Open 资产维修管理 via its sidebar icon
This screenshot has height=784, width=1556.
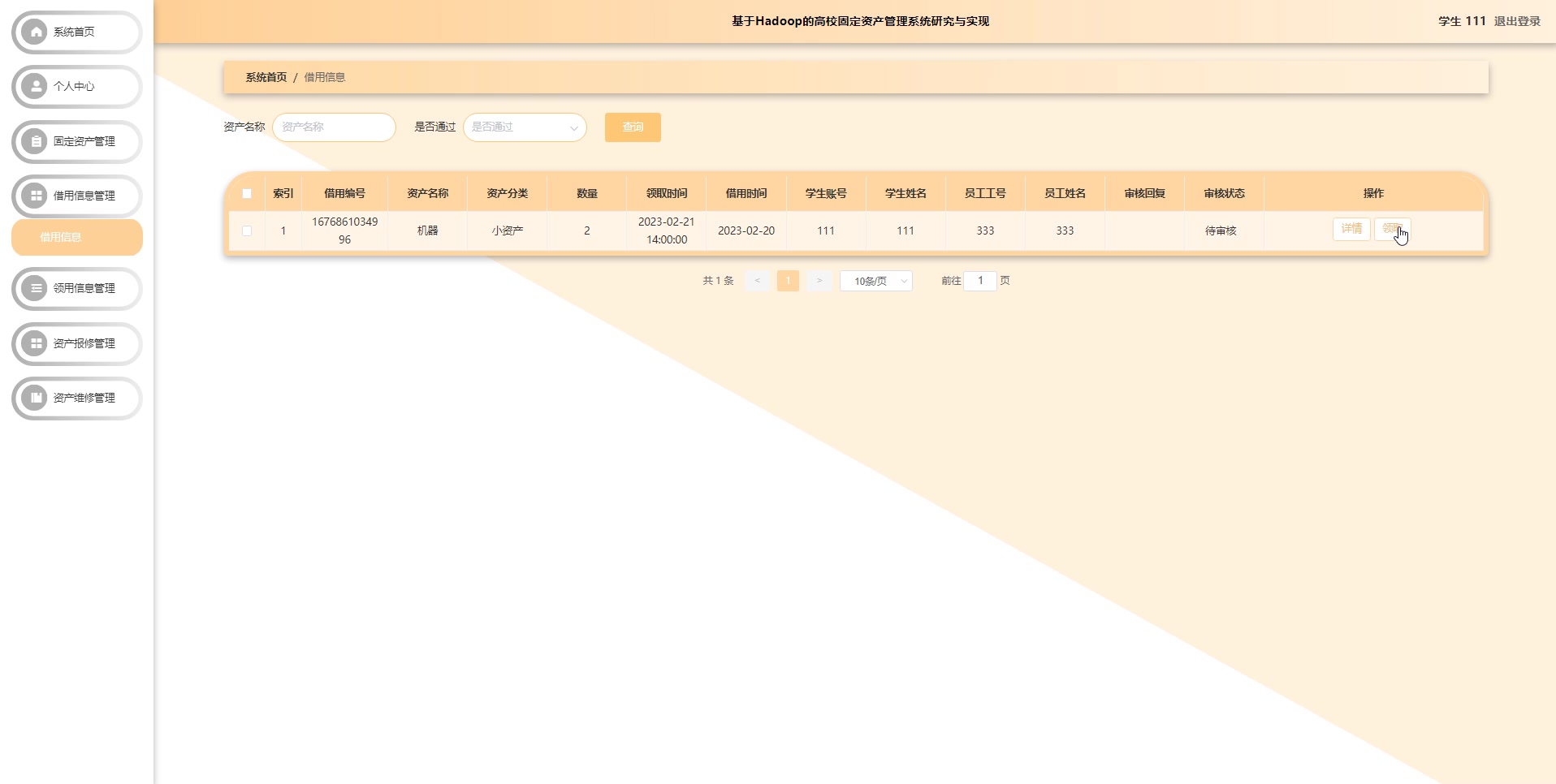[34, 398]
